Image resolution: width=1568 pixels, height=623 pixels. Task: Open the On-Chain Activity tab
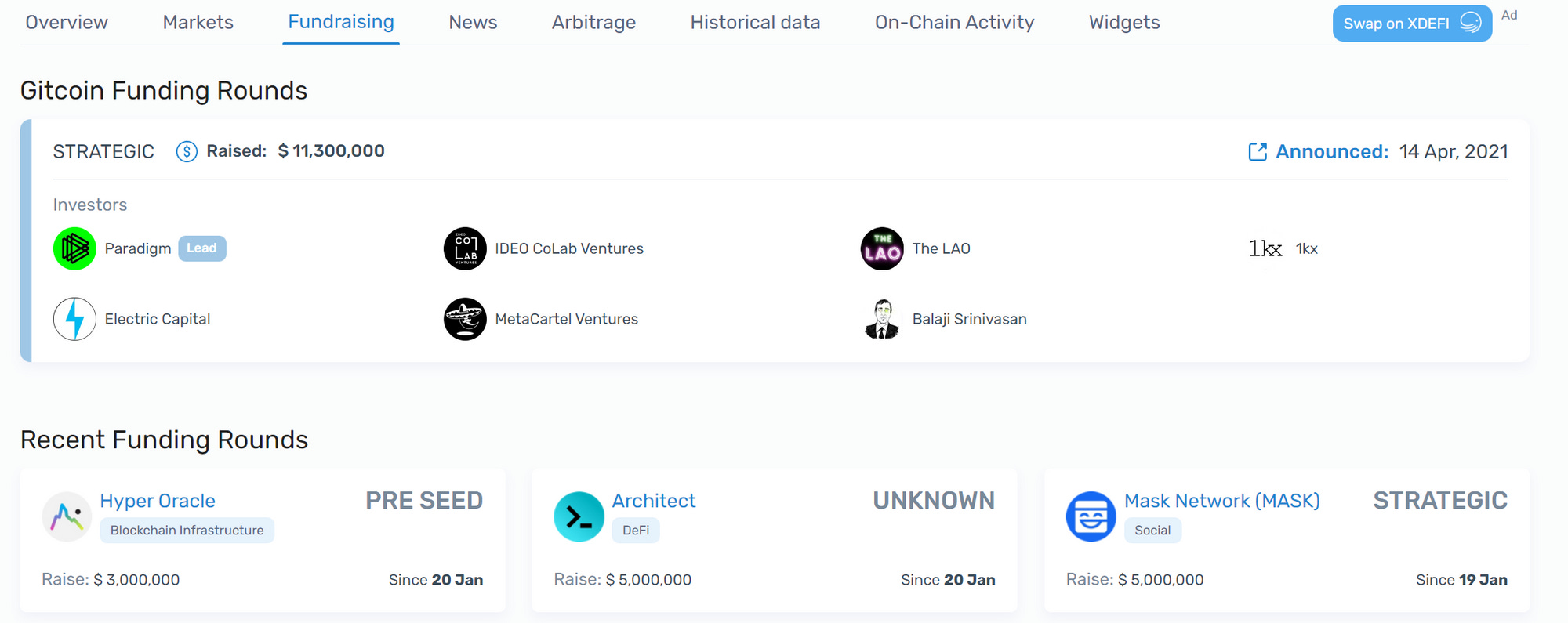point(954,22)
